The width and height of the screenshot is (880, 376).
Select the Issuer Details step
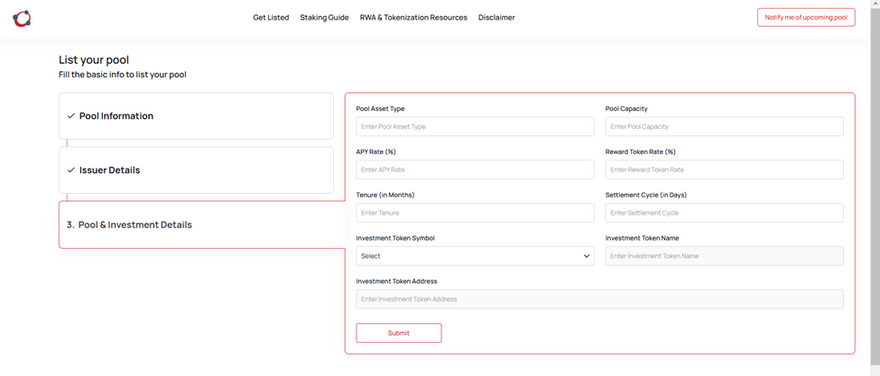tap(196, 170)
